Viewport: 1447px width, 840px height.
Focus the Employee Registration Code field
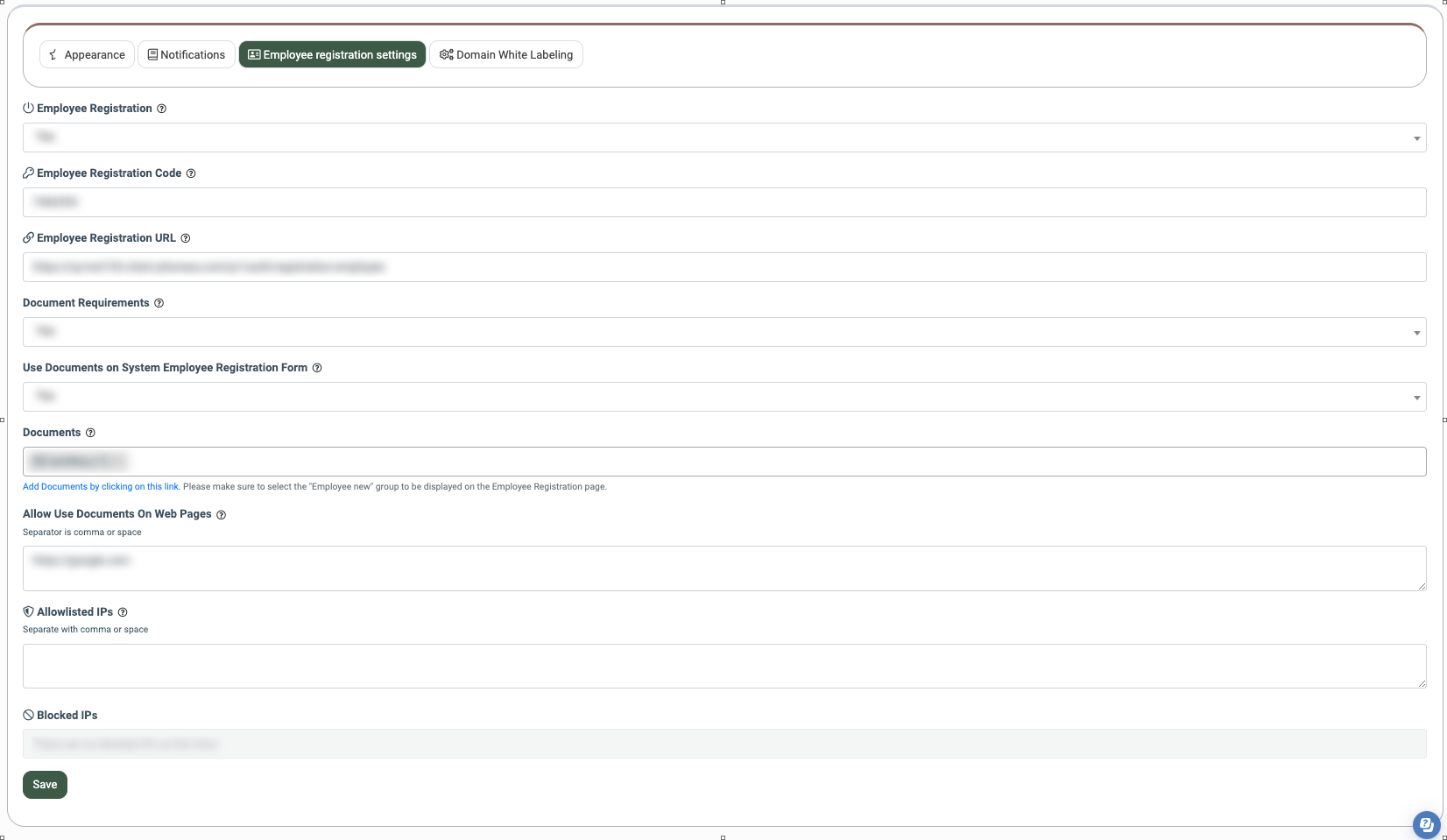click(x=723, y=202)
